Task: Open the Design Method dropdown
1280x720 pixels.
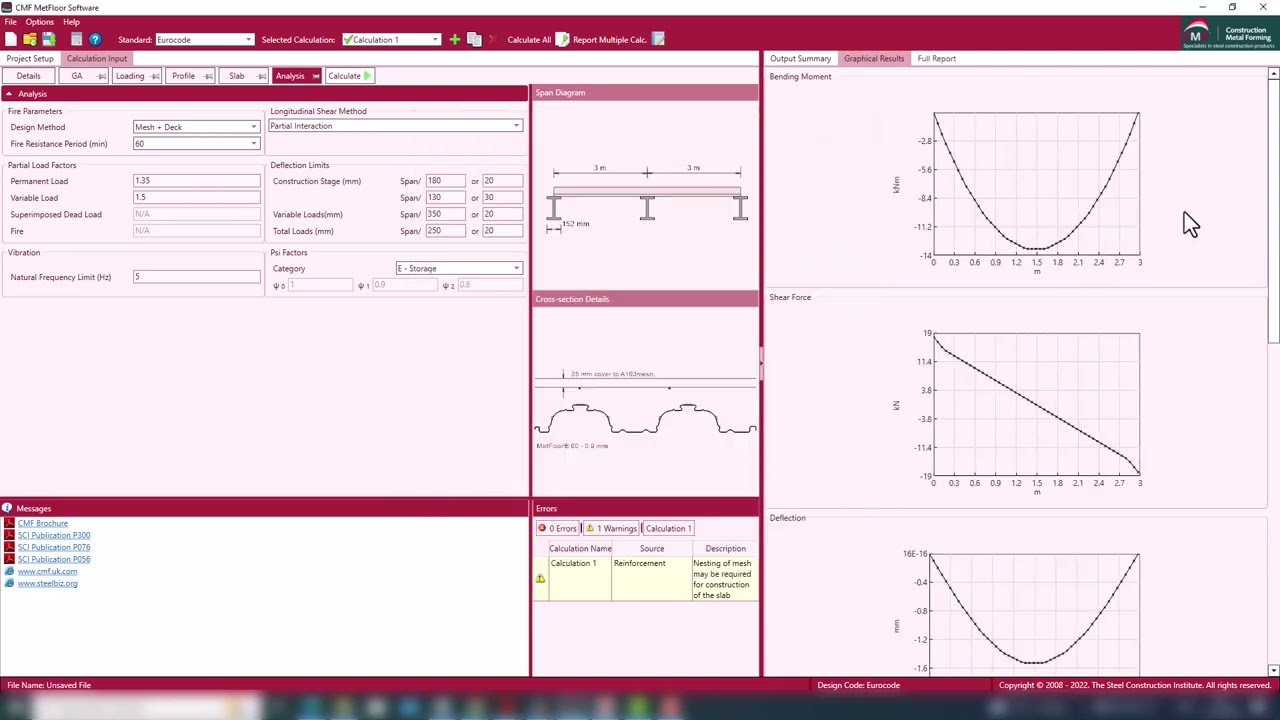Action: pyautogui.click(x=196, y=127)
